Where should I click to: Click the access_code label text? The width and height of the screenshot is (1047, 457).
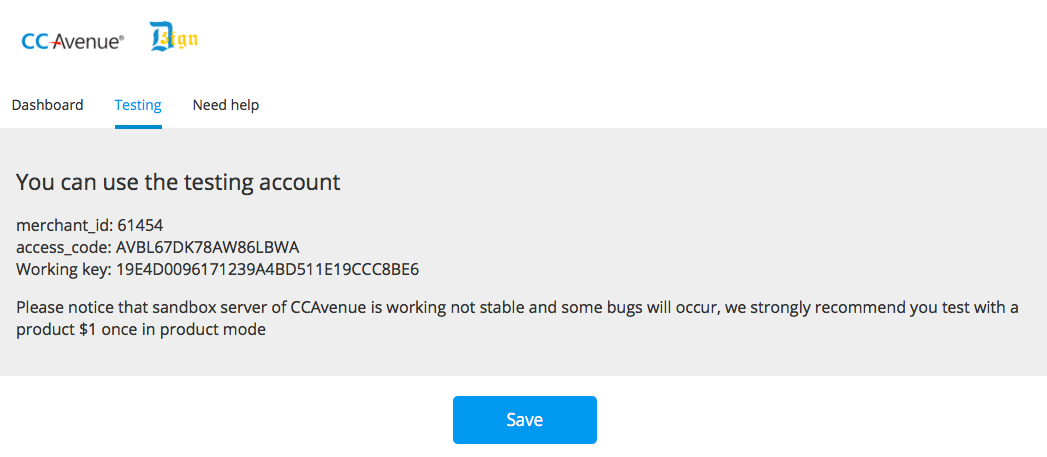[x=64, y=247]
